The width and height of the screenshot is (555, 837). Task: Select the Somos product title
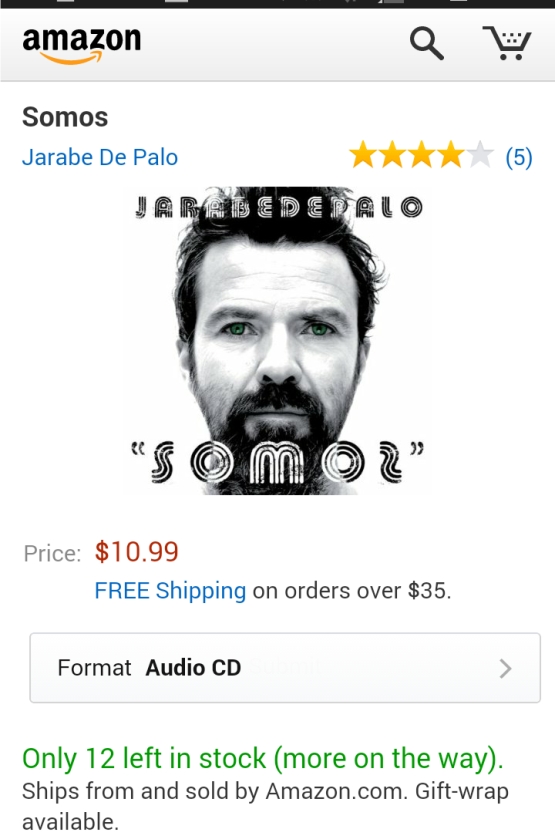65,117
